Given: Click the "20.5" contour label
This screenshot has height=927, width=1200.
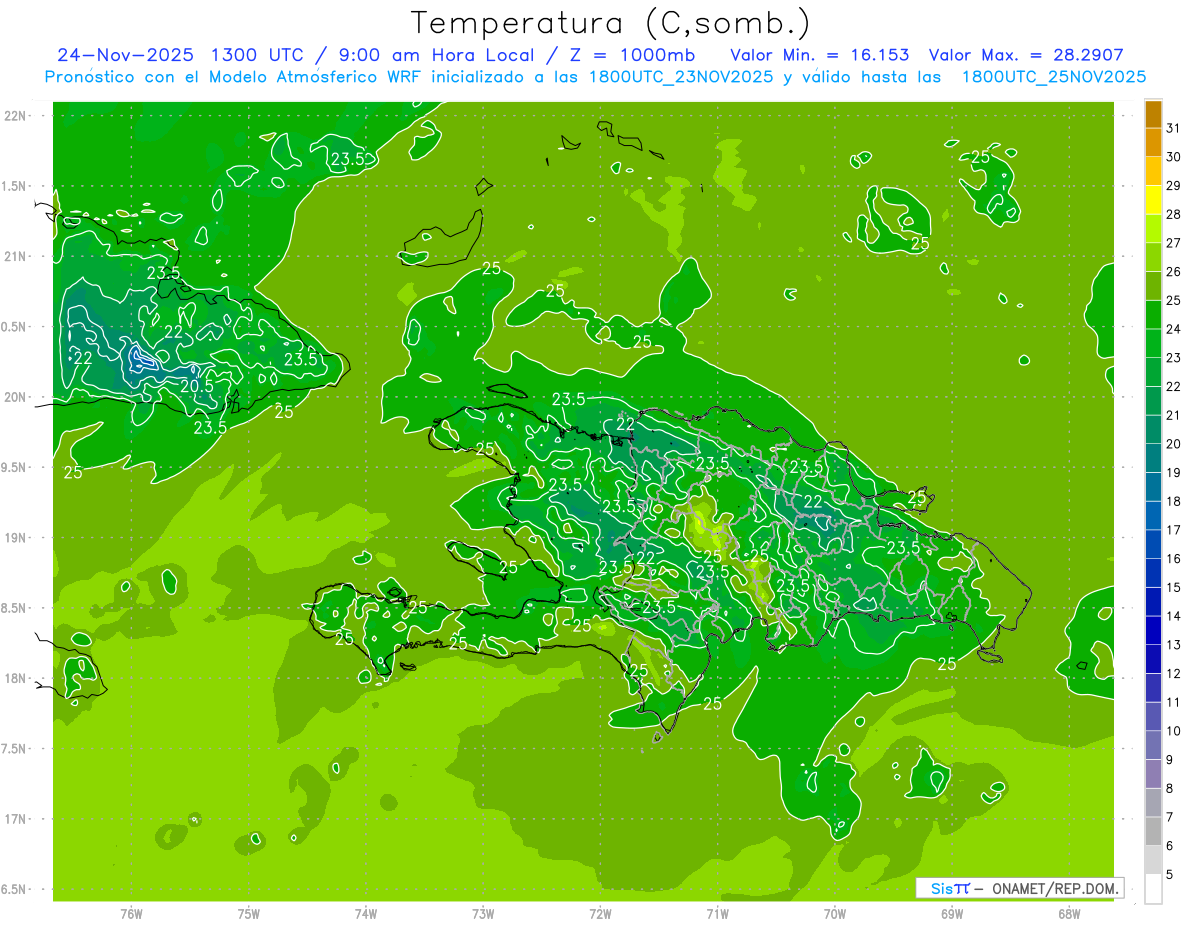Looking at the screenshot, I should coord(197,386).
